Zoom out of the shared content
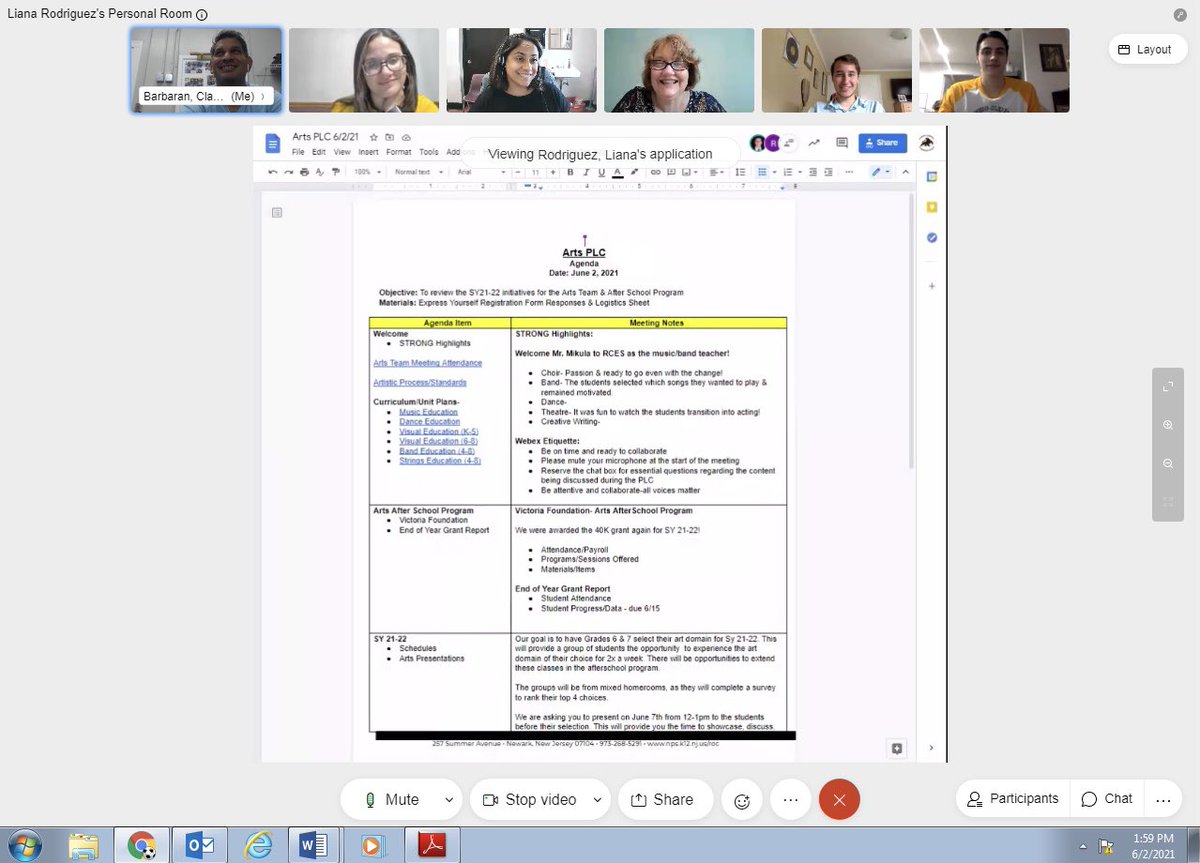 (x=1168, y=464)
